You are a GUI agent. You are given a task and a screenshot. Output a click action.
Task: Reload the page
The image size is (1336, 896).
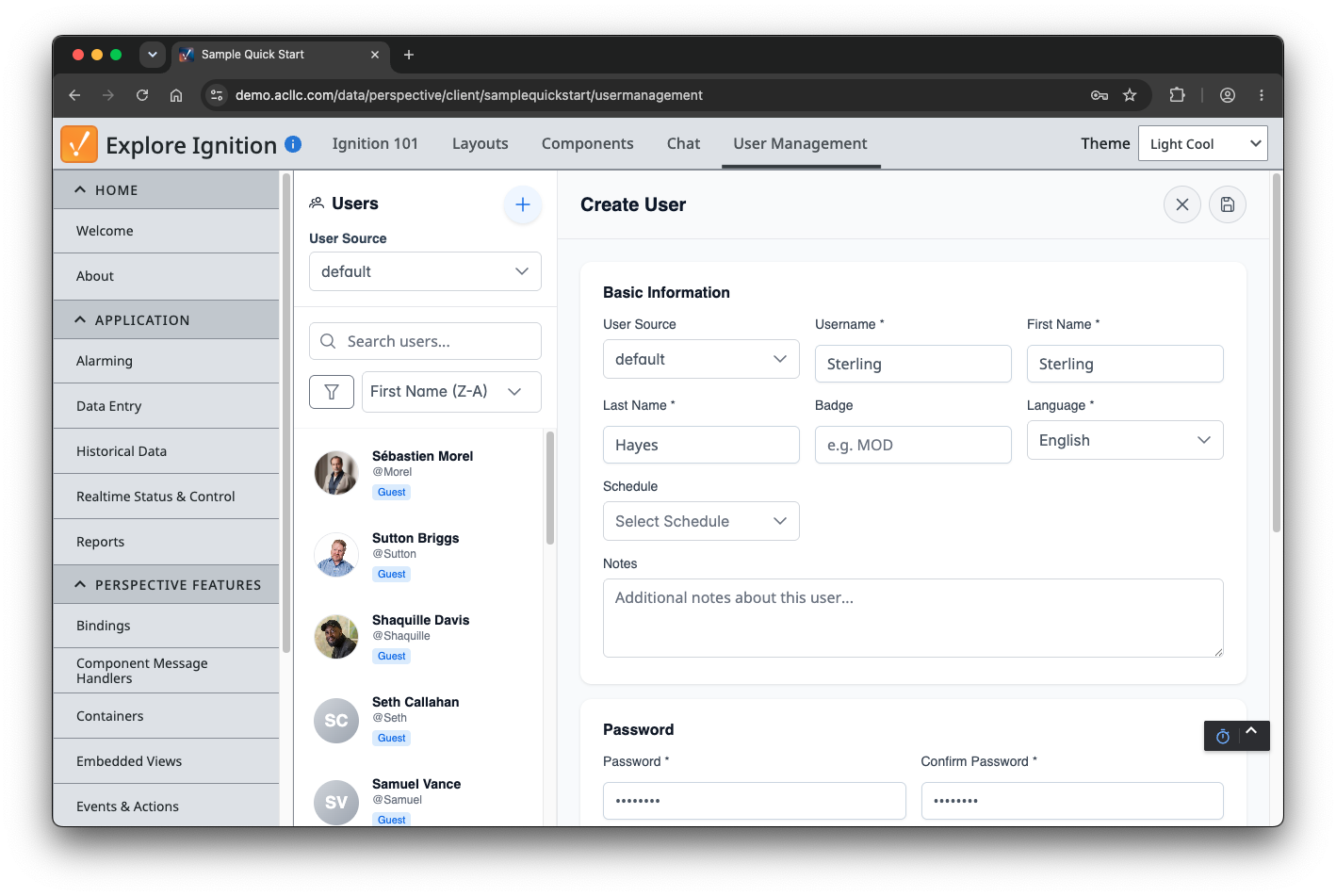(142, 95)
